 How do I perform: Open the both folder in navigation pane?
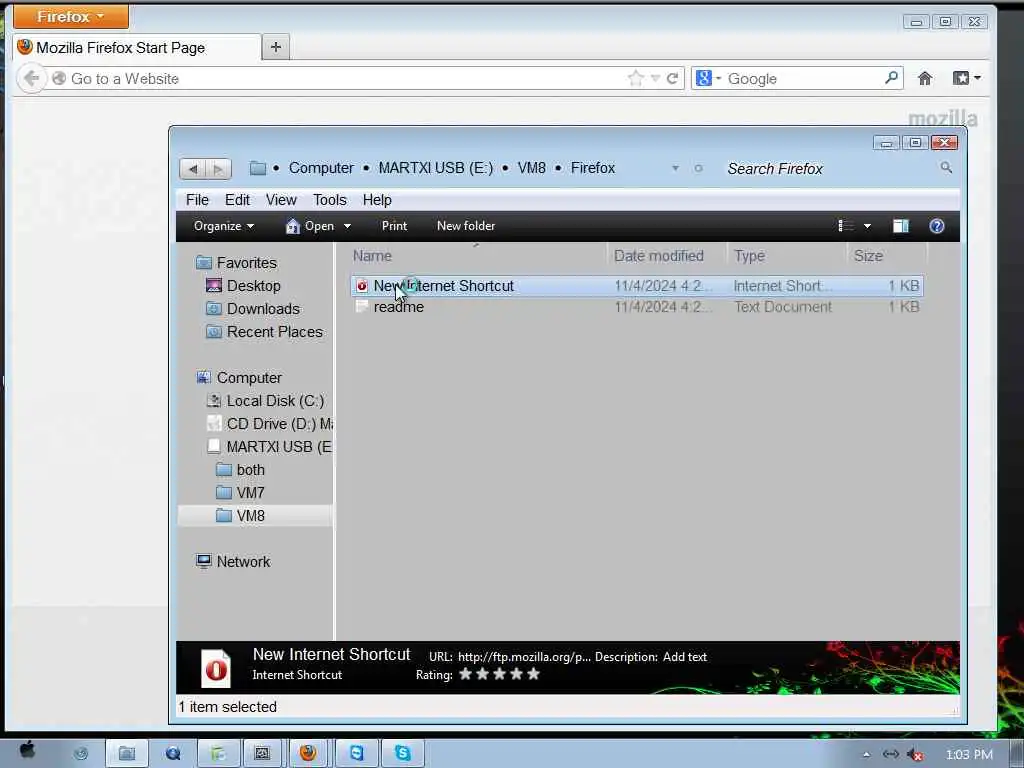click(x=240, y=470)
